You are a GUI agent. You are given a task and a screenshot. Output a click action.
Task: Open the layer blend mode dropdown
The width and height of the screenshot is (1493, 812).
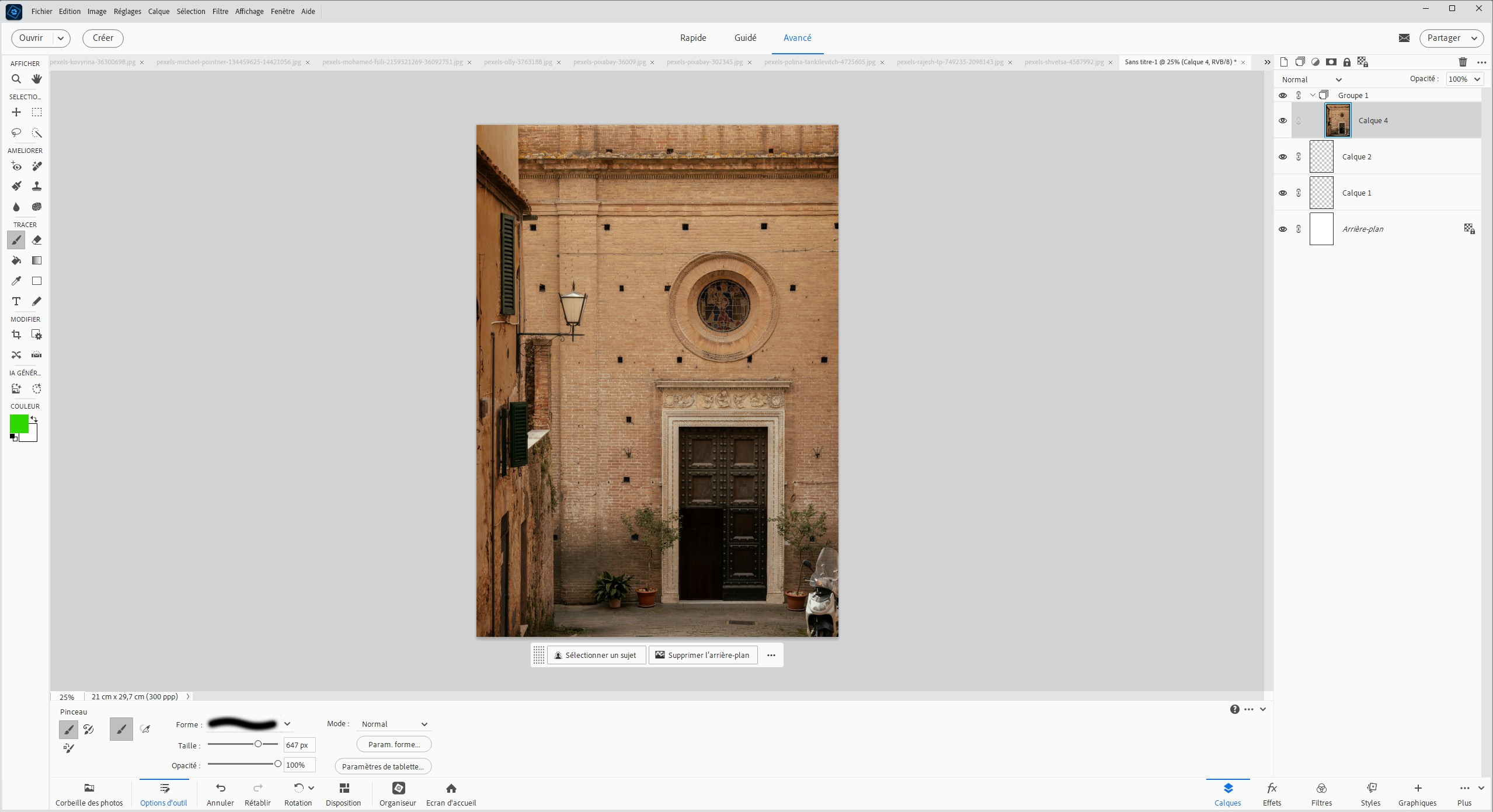[1311, 79]
